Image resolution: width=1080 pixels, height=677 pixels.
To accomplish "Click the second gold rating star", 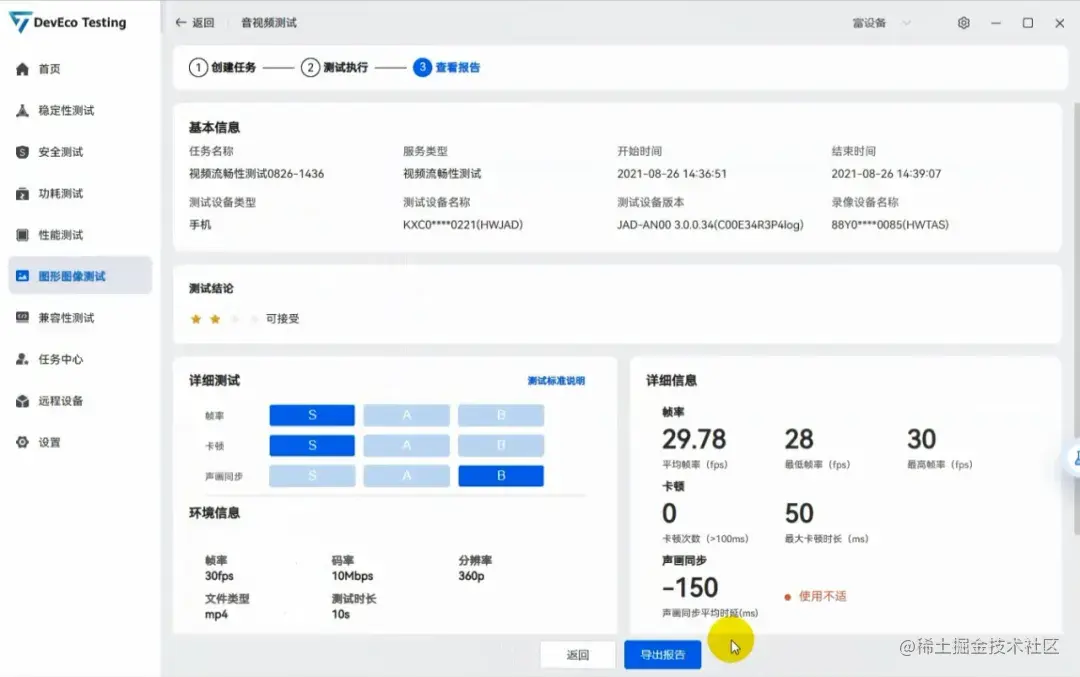I will [x=216, y=319].
